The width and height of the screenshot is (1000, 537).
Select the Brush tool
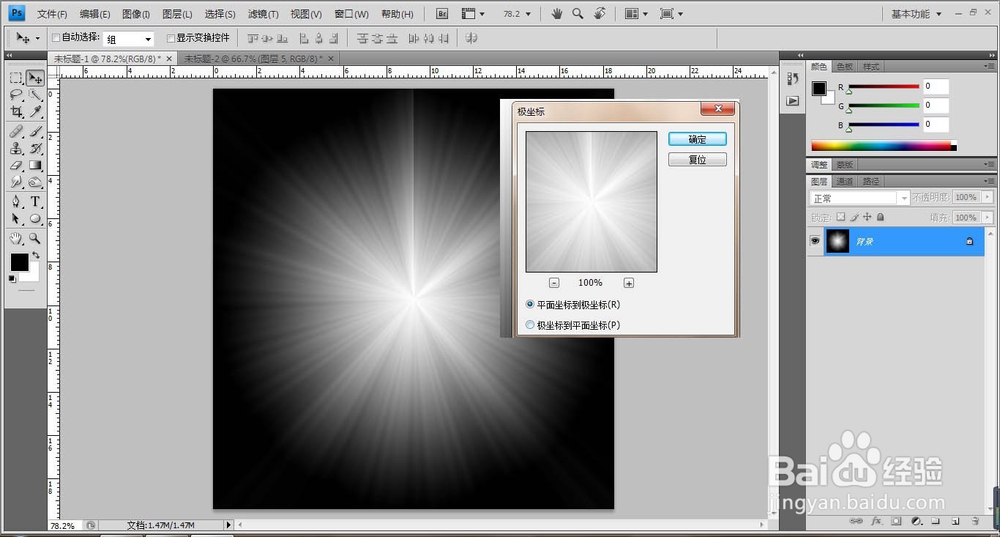click(x=35, y=132)
